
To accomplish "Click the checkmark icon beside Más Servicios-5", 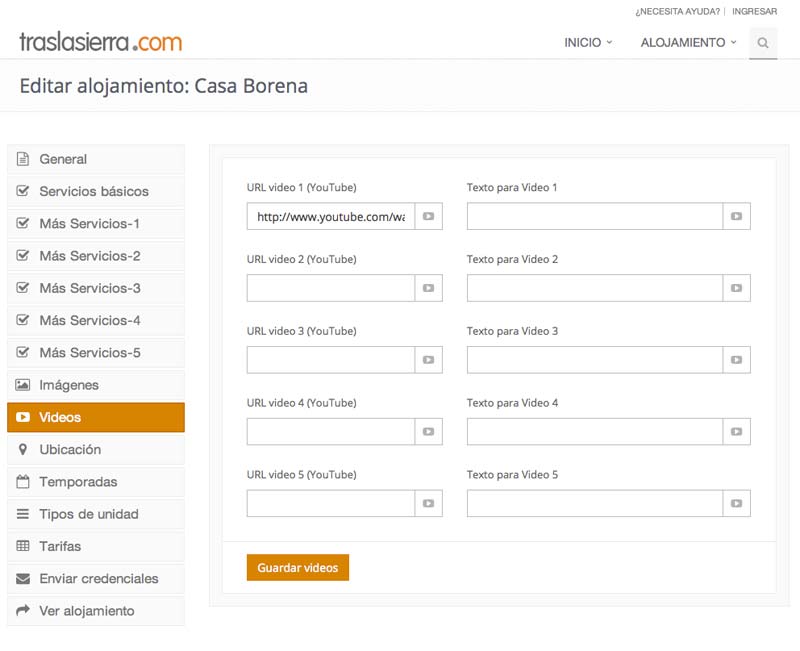I will point(22,352).
